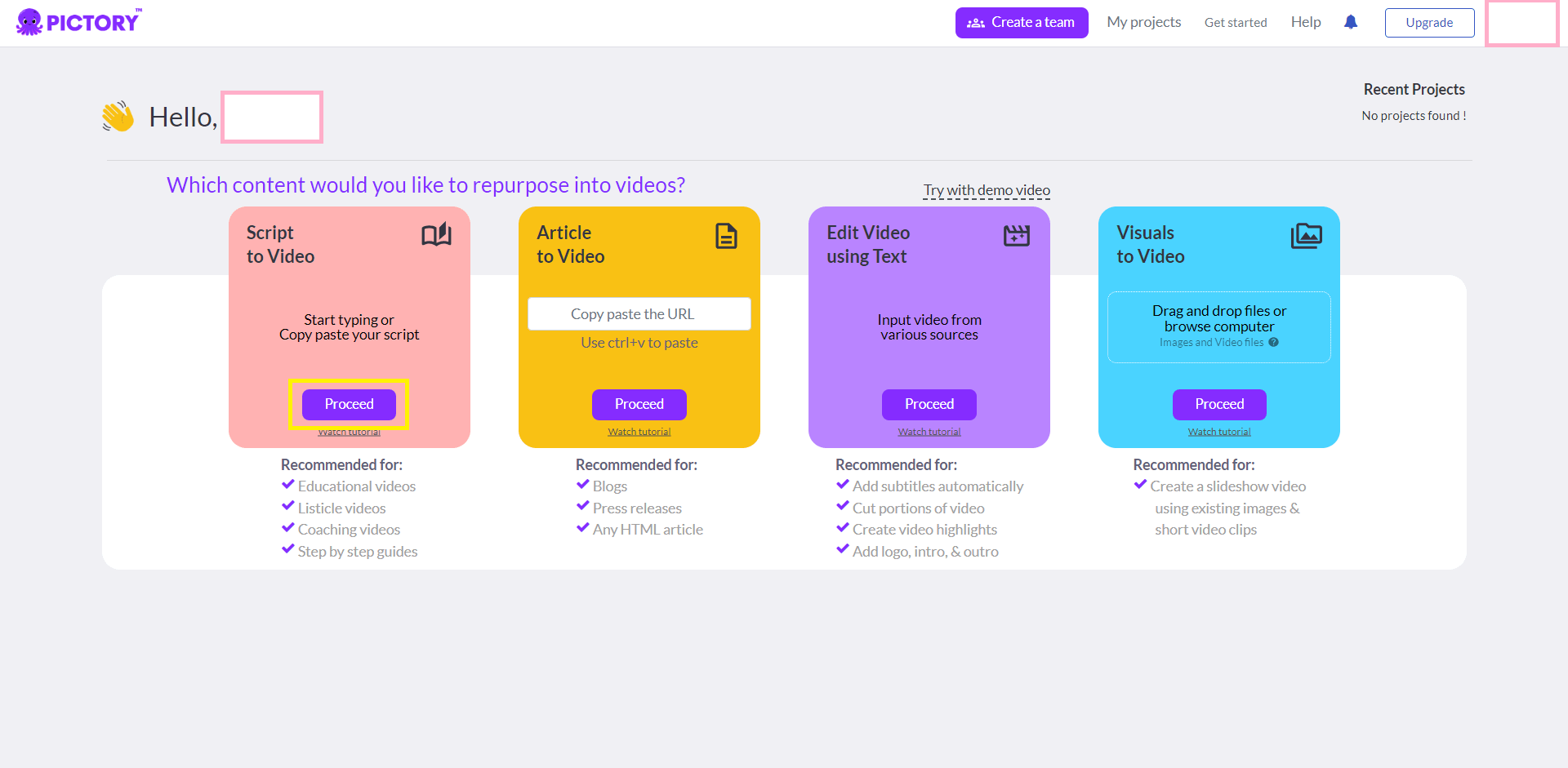Proceed with Visuals to Video
Screen dimensions: 1568x768
click(x=1219, y=404)
